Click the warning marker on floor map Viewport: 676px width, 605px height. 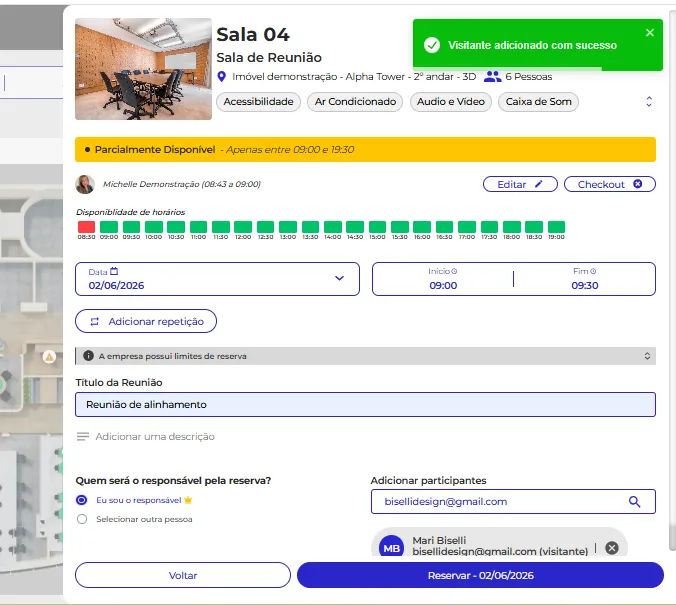[49, 357]
